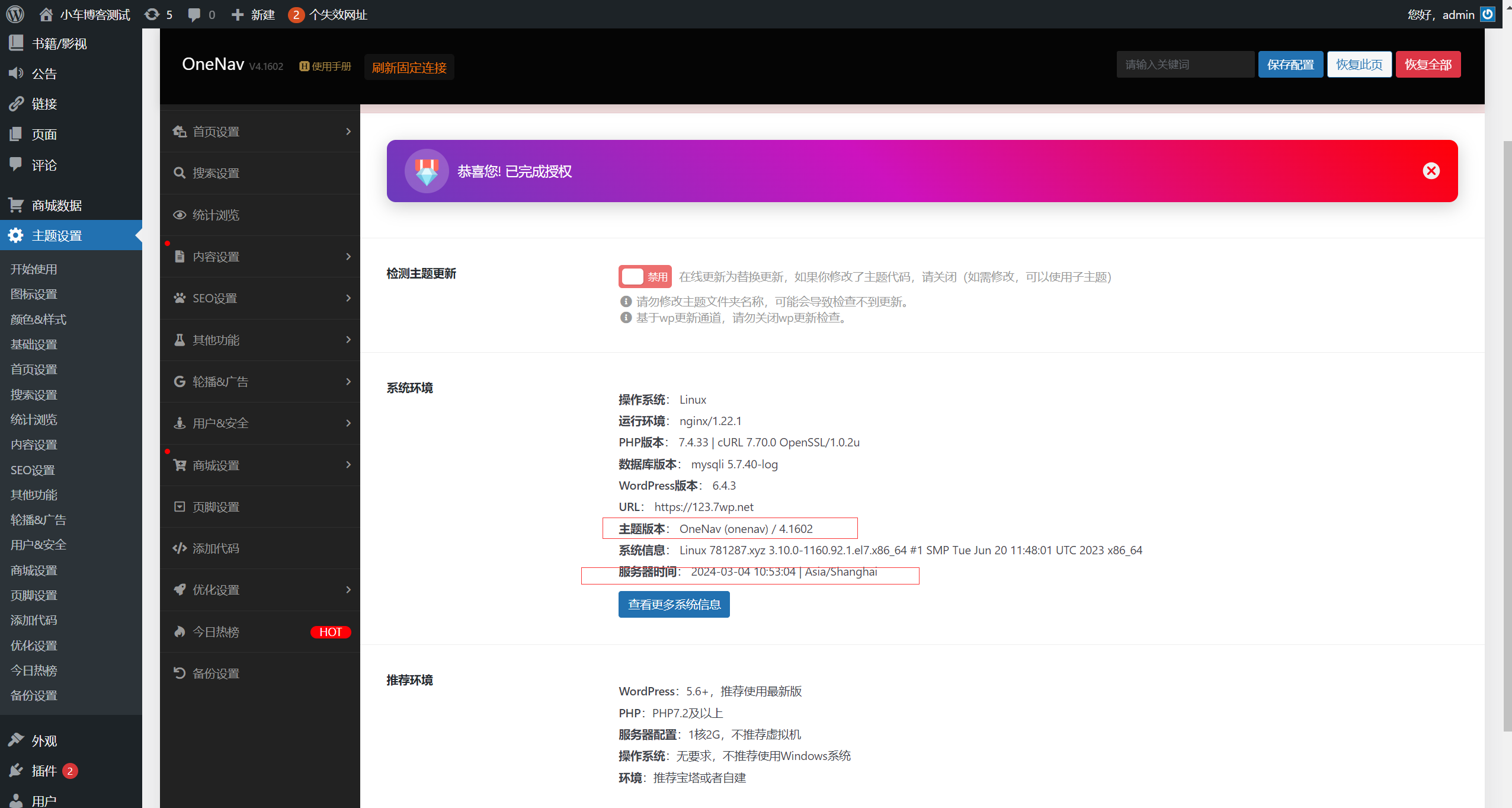Viewport: 1512px width, 808px height.
Task: Expand 优化设置 panel chevron
Action: click(348, 589)
